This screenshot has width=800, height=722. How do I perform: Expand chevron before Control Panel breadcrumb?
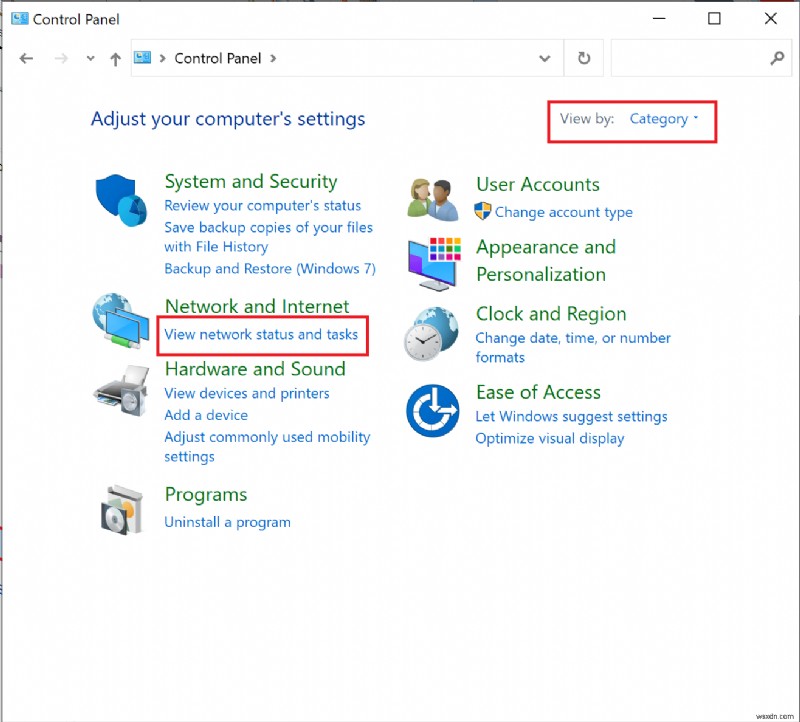(x=162, y=58)
